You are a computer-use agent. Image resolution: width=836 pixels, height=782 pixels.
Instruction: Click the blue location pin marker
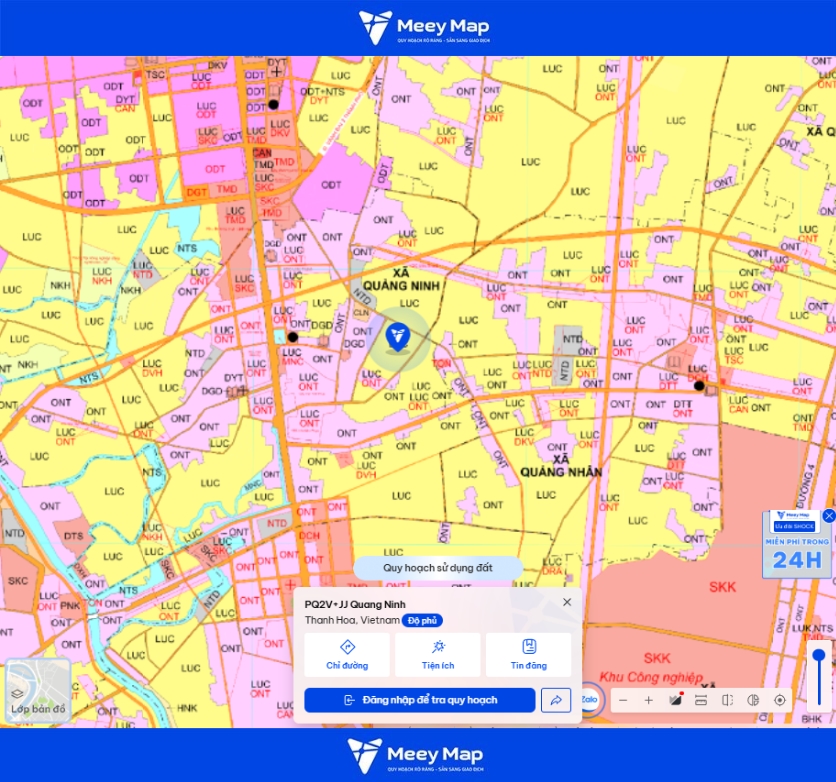tap(397, 337)
